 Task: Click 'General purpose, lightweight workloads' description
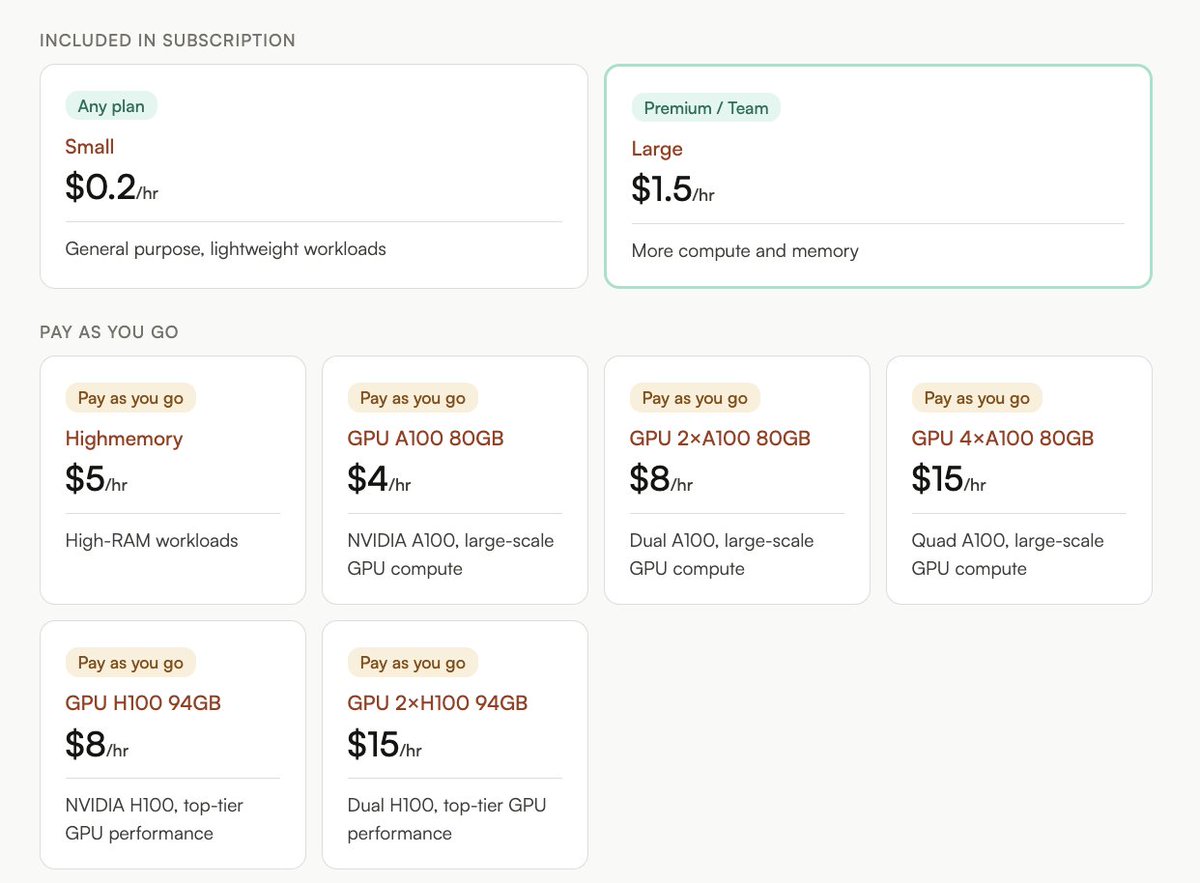[x=226, y=249]
